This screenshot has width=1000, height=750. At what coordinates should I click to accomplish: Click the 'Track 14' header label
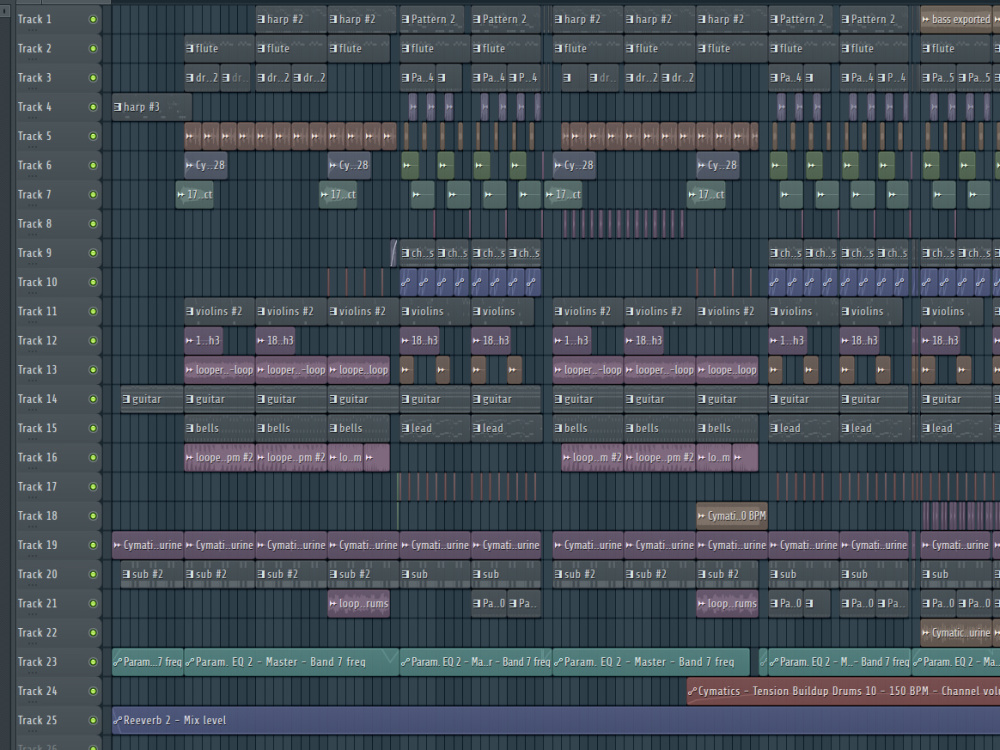pyautogui.click(x=37, y=399)
